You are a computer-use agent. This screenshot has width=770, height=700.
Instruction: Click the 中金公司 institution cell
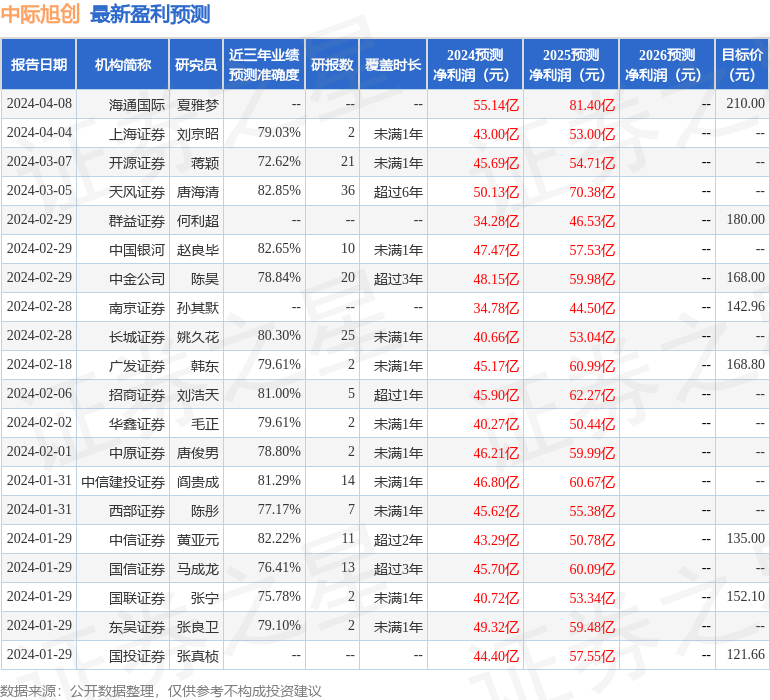pos(137,278)
